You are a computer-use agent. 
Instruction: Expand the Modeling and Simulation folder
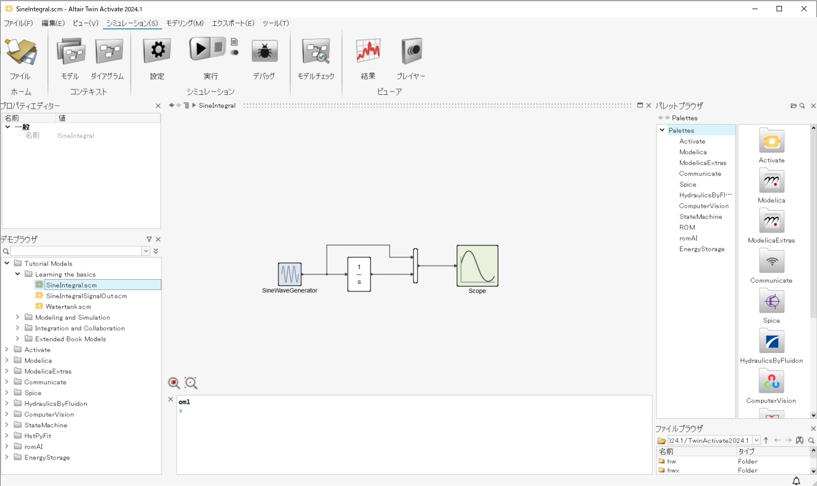coord(17,317)
